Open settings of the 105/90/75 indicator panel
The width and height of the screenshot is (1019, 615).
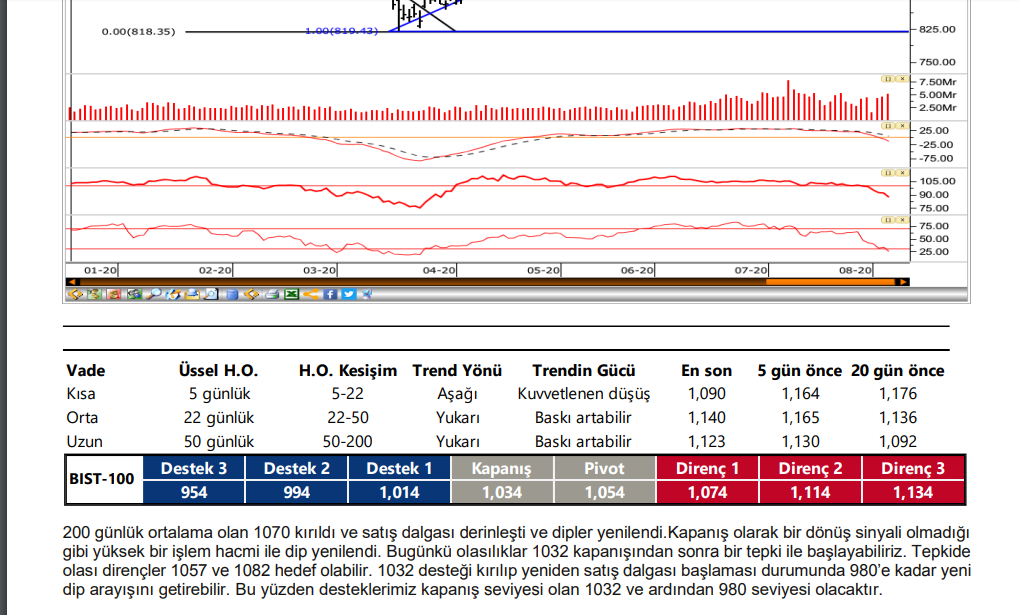pos(887,173)
